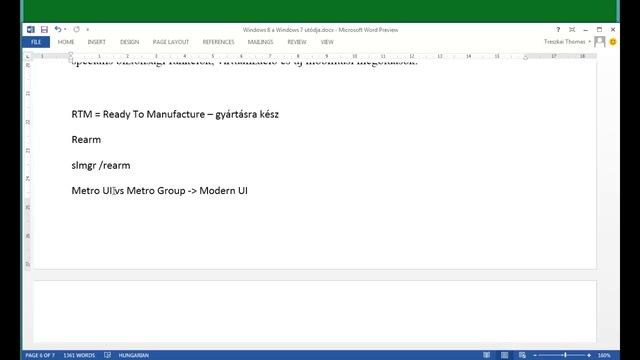Place cursor in 'RTM = Ready To Manufacture' line
This screenshot has width=640, height=360.
pos(175,114)
